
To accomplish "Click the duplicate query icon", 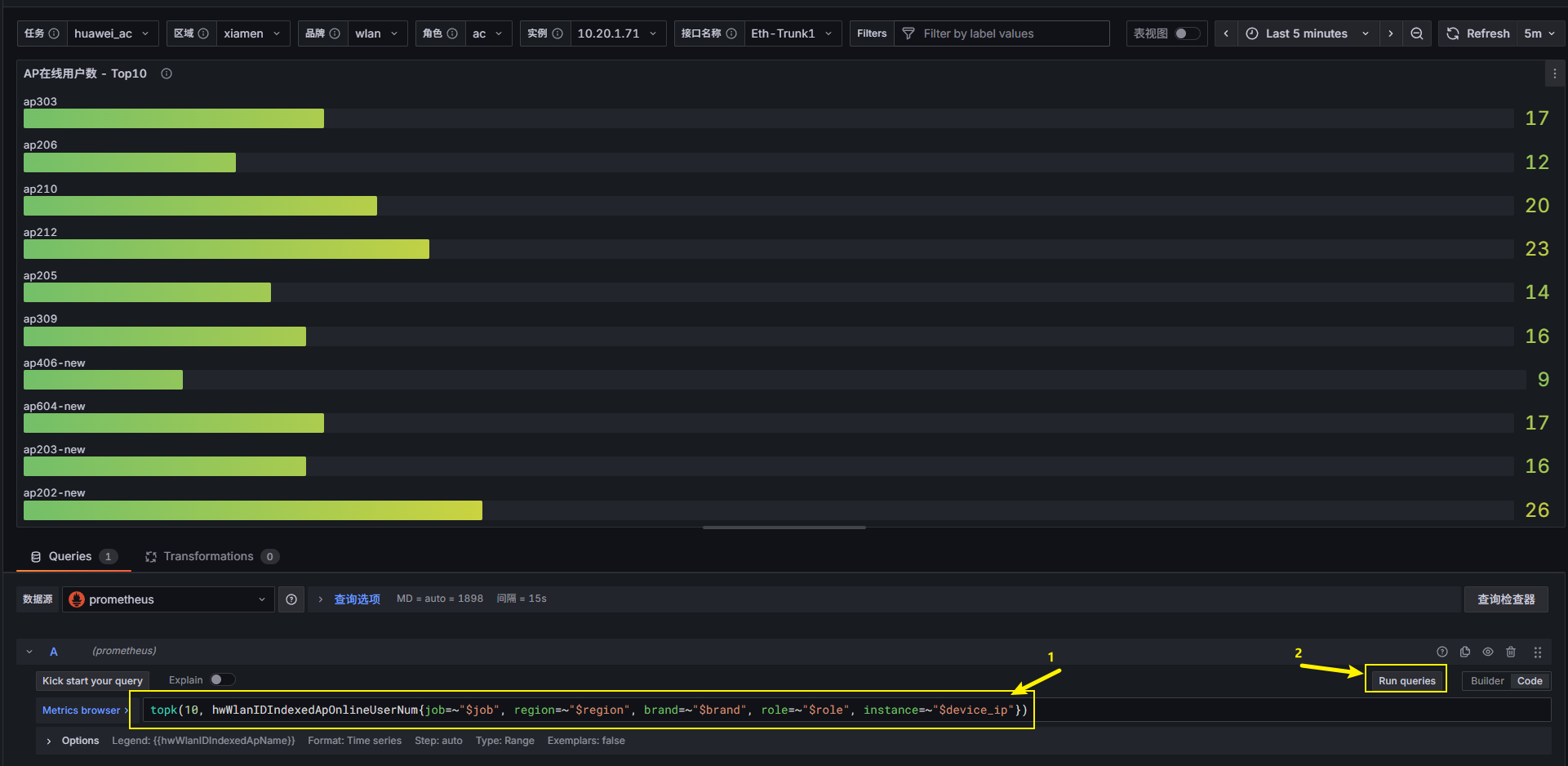I will point(1465,652).
